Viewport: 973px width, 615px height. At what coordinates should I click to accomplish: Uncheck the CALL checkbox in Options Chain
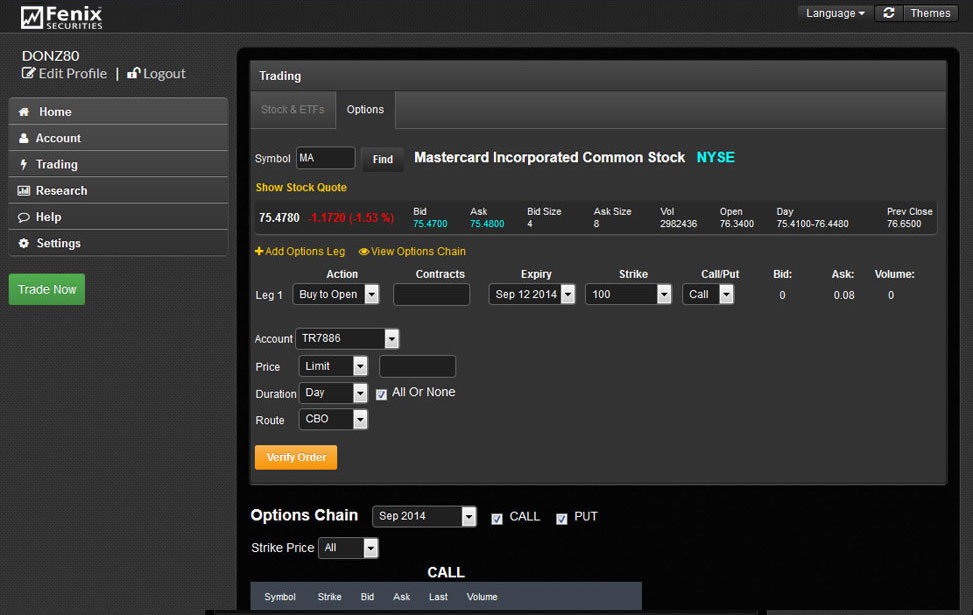[496, 519]
